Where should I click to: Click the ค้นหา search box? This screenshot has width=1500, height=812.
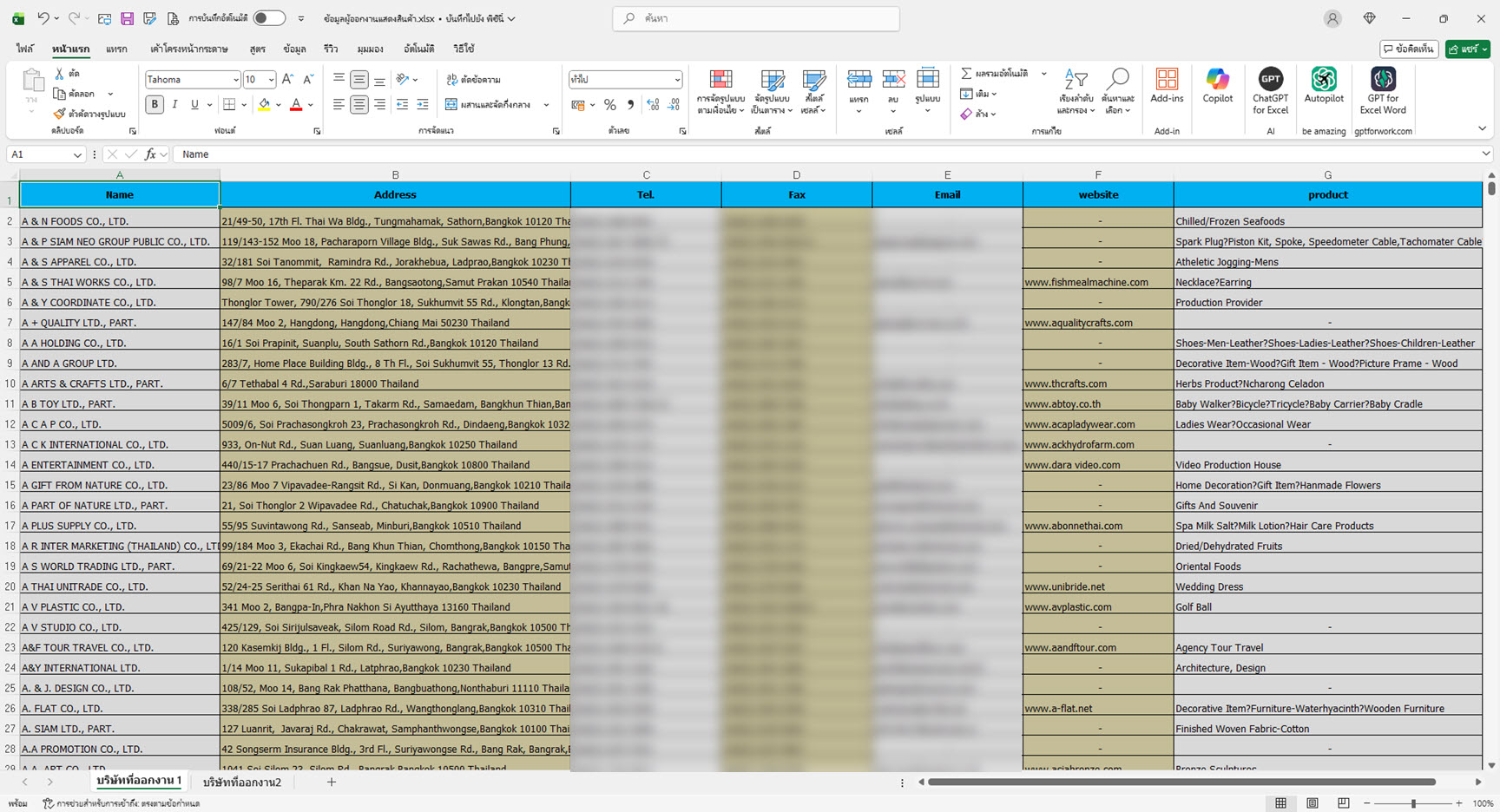(x=755, y=18)
